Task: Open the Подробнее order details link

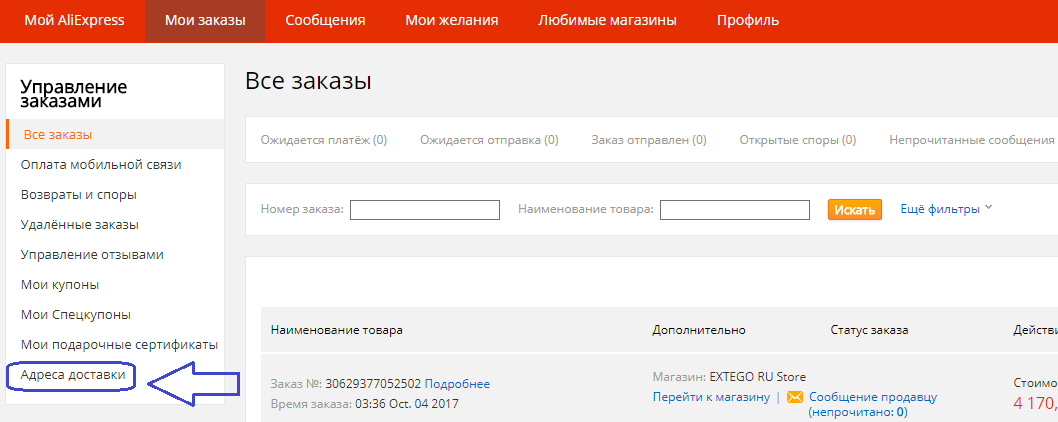Action: click(457, 384)
